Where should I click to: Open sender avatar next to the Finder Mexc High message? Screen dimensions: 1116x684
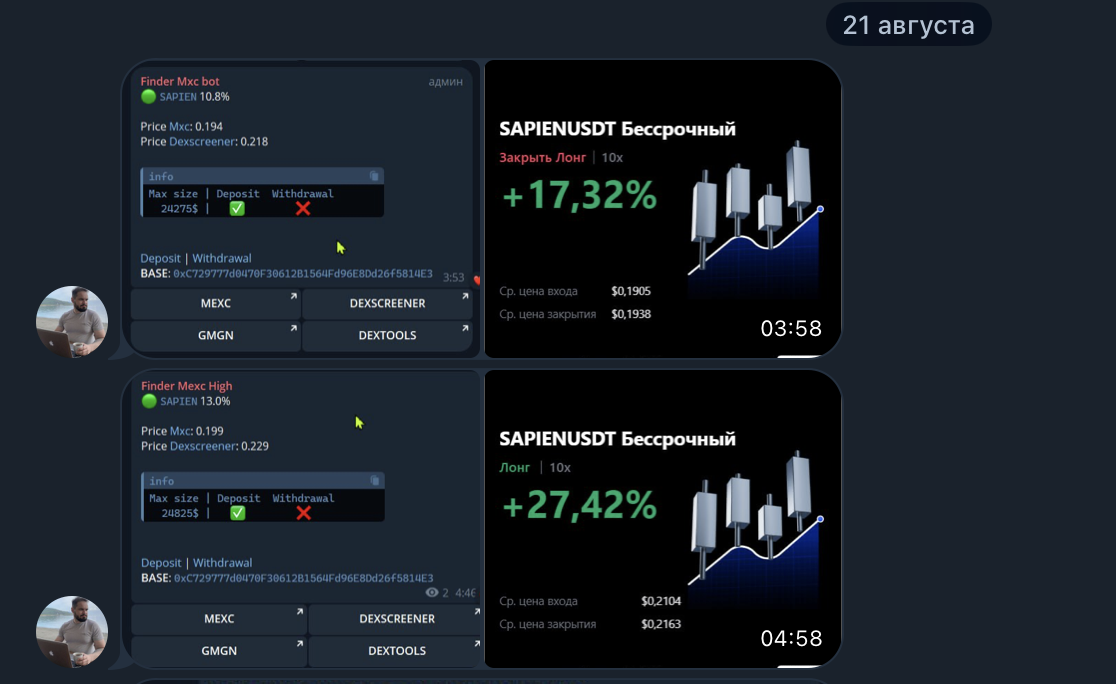[x=72, y=632]
